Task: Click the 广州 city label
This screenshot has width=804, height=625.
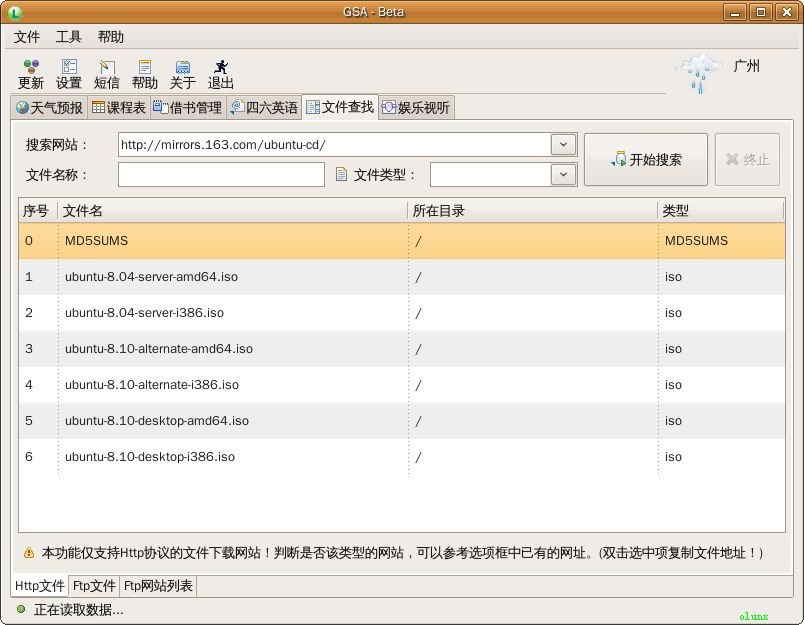Action: [746, 66]
